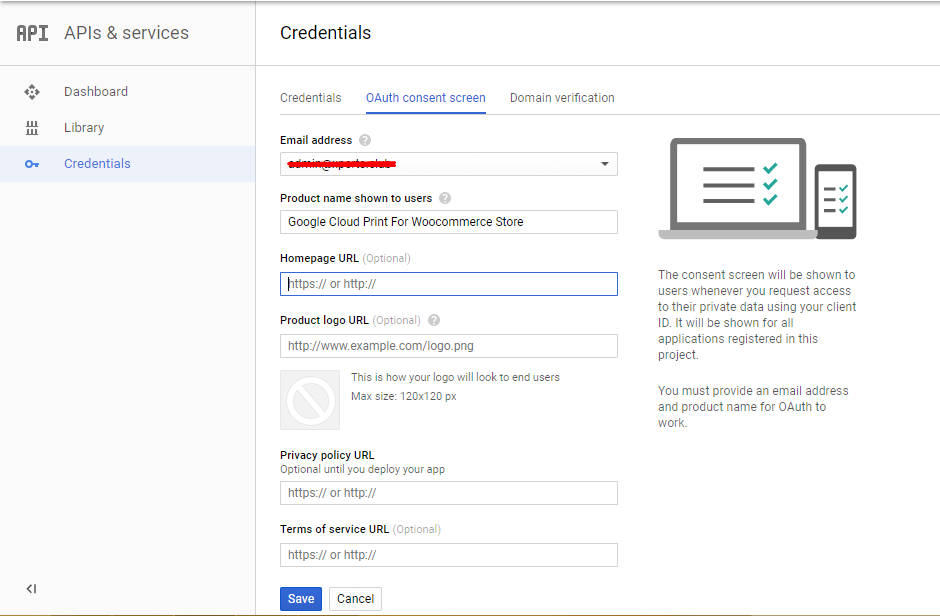Click the 'Homepage URL' label
This screenshot has width=940, height=616.
319,258
